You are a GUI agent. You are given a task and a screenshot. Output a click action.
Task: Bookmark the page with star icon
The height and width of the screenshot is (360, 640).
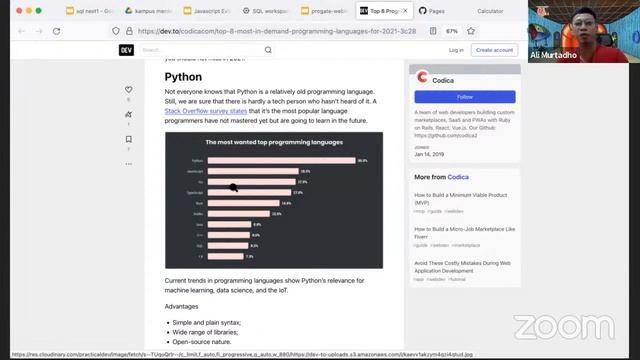point(471,31)
